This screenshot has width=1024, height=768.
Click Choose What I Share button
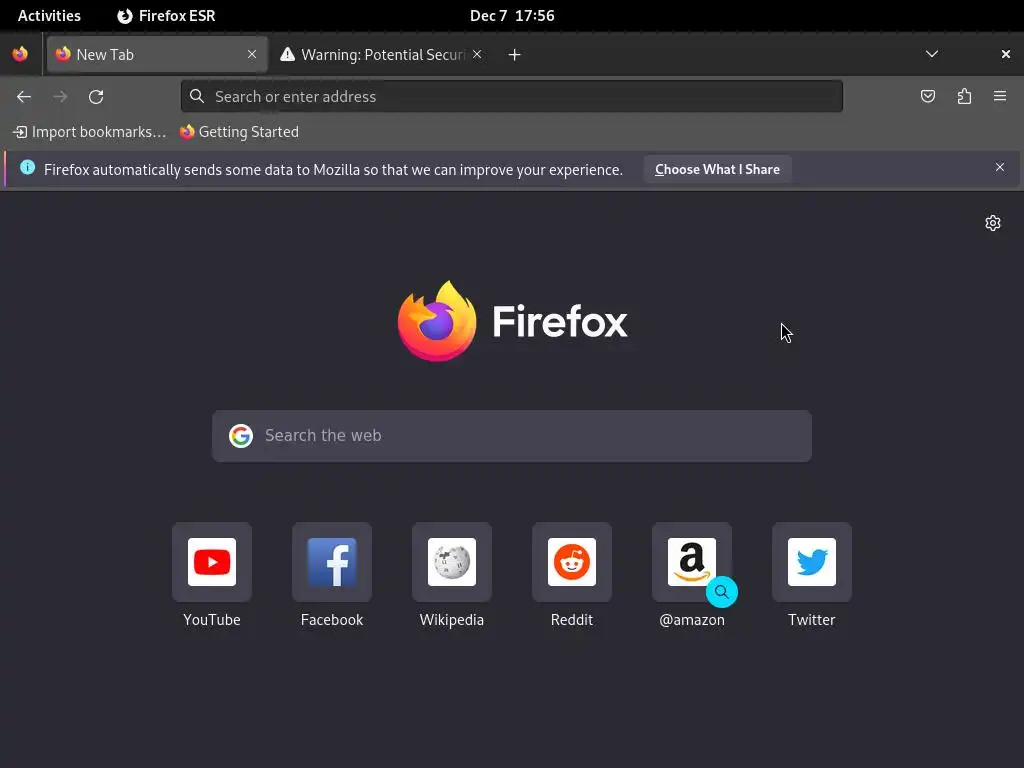(x=717, y=169)
